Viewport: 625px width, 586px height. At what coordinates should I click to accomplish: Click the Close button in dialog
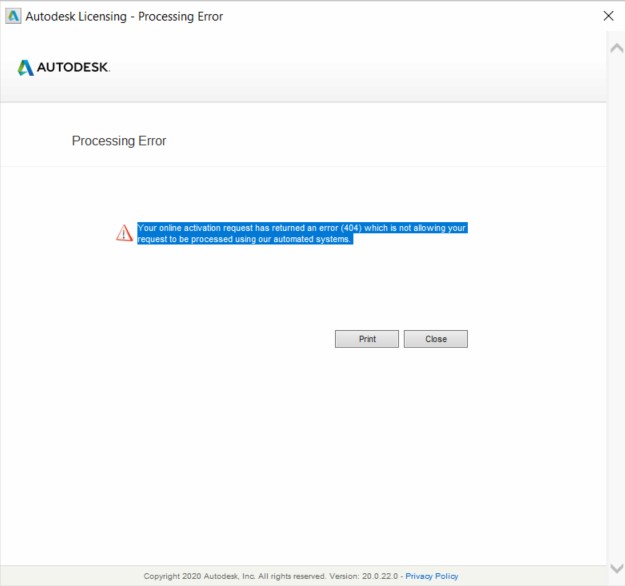click(436, 339)
